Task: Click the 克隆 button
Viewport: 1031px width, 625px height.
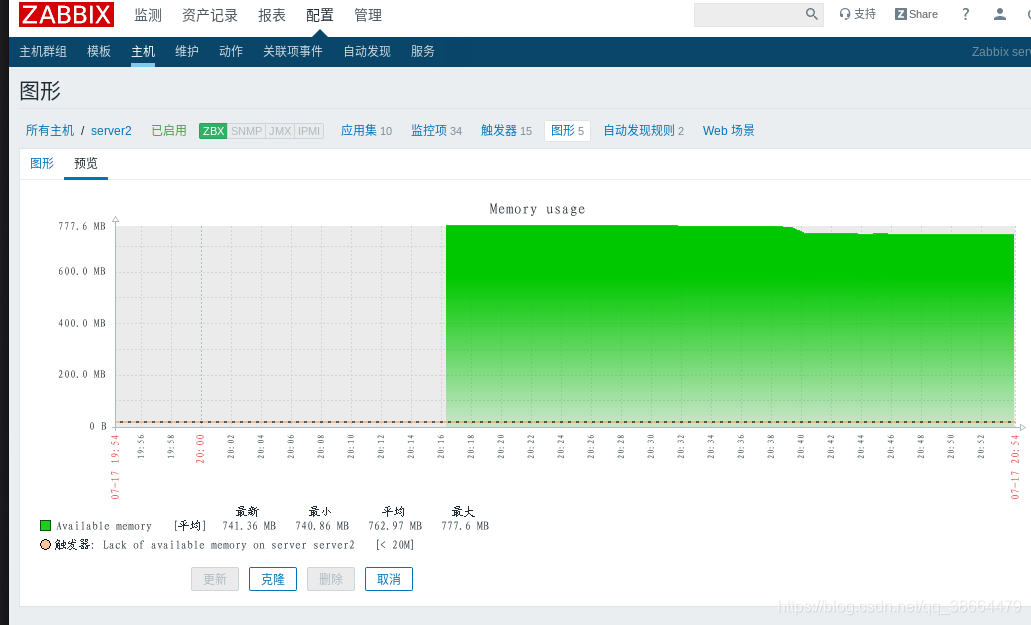Action: pyautogui.click(x=273, y=579)
